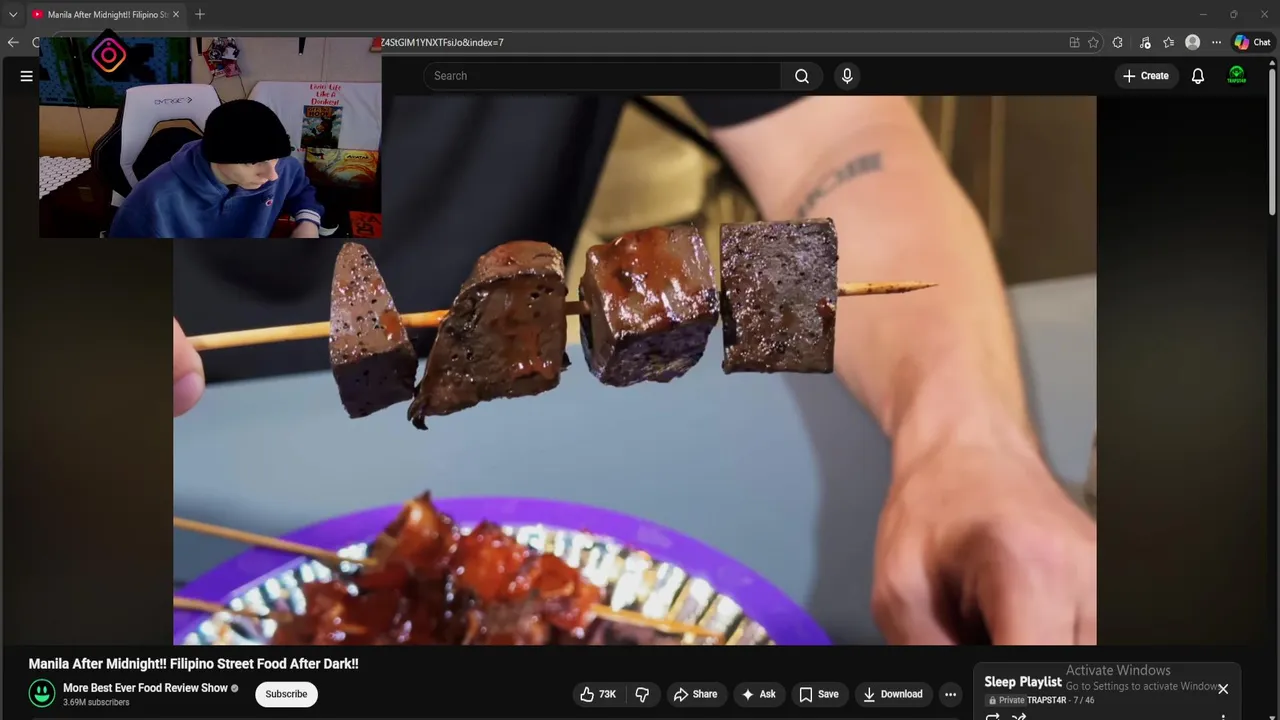The height and width of the screenshot is (720, 1280).
Task: Select the Manila After Midnight browser tab
Action: (105, 14)
